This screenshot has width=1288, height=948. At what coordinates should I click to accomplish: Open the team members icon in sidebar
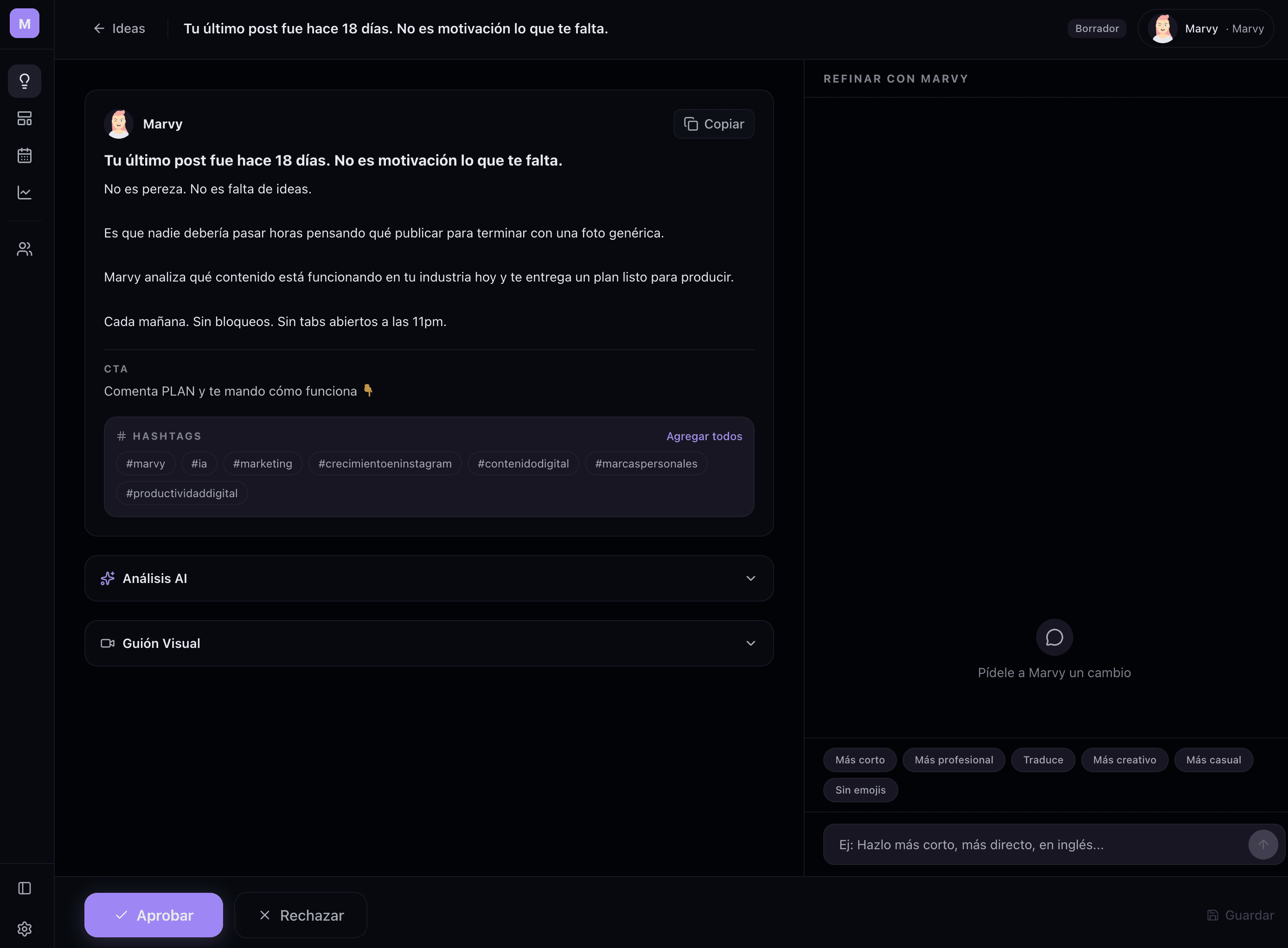24,249
